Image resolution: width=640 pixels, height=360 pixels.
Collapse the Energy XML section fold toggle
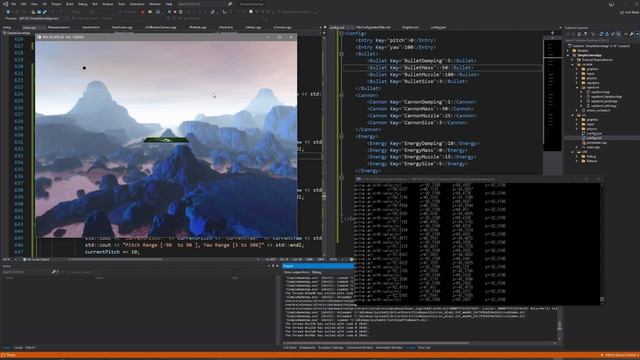342,136
